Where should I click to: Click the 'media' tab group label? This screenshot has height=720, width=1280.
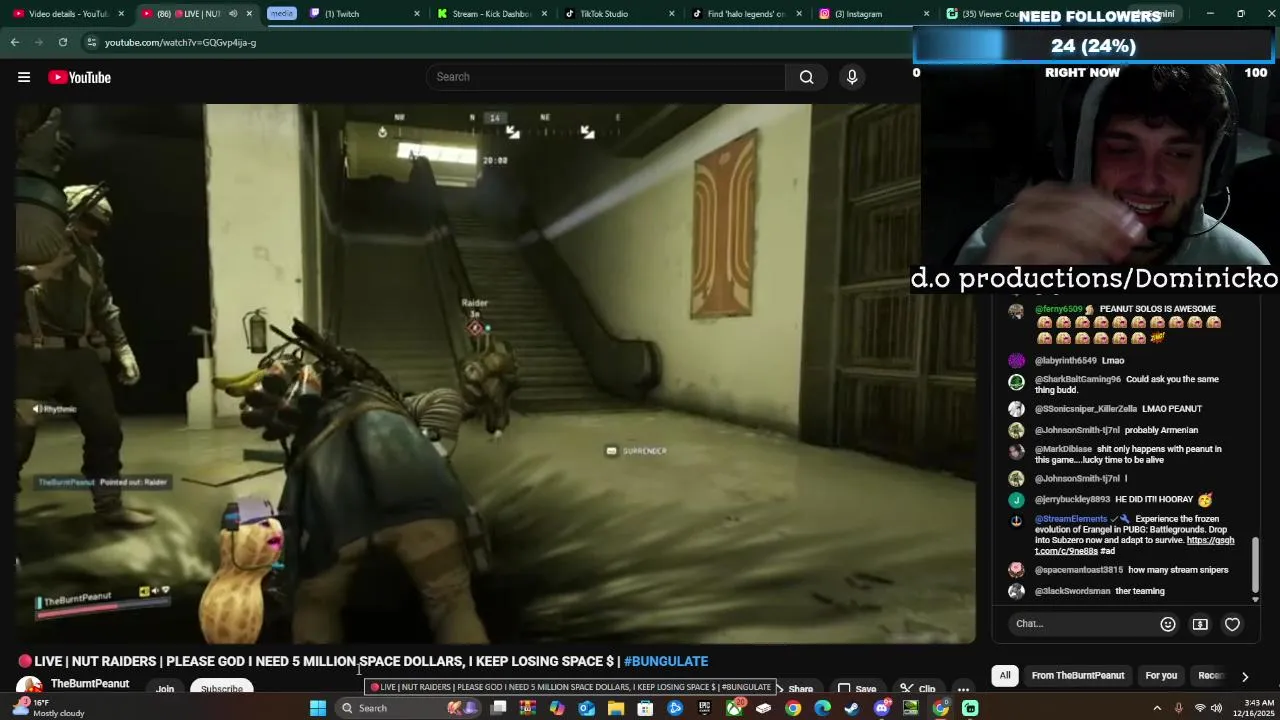click(282, 14)
